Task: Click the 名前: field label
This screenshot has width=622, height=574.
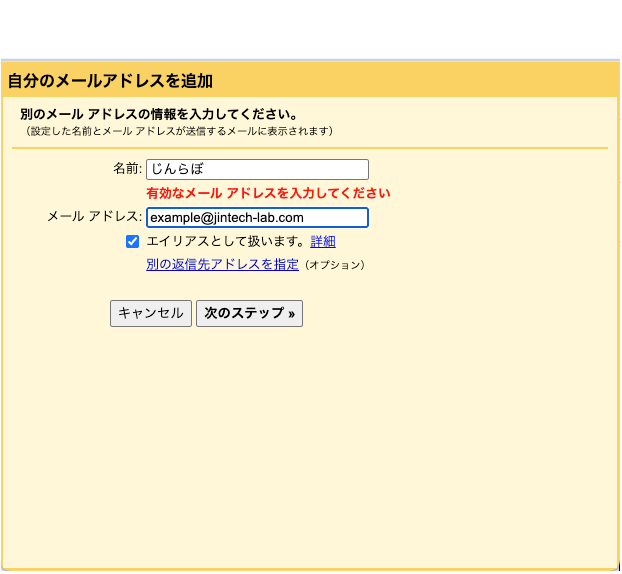Action: (x=127, y=170)
